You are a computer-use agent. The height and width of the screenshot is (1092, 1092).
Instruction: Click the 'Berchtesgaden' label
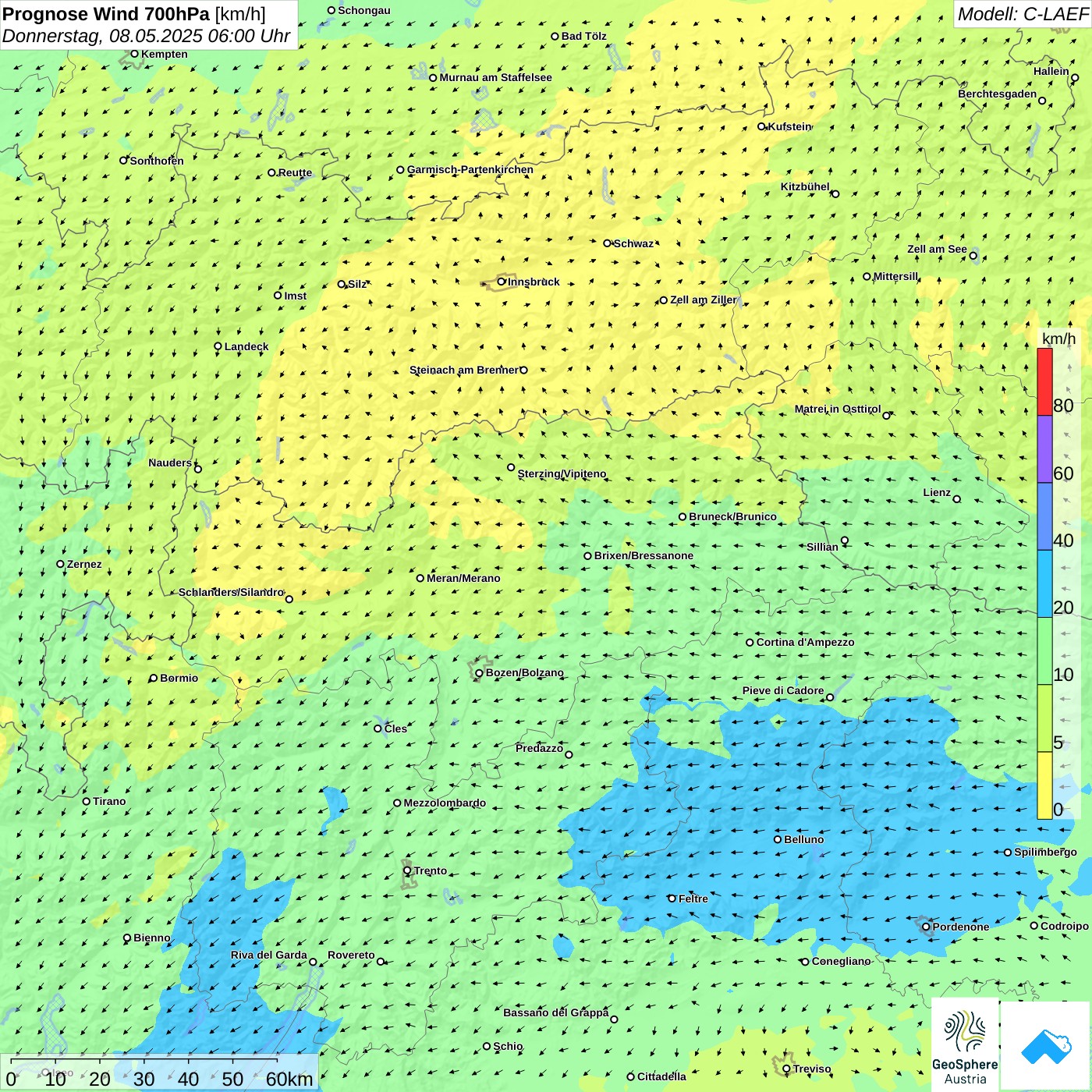998,94
